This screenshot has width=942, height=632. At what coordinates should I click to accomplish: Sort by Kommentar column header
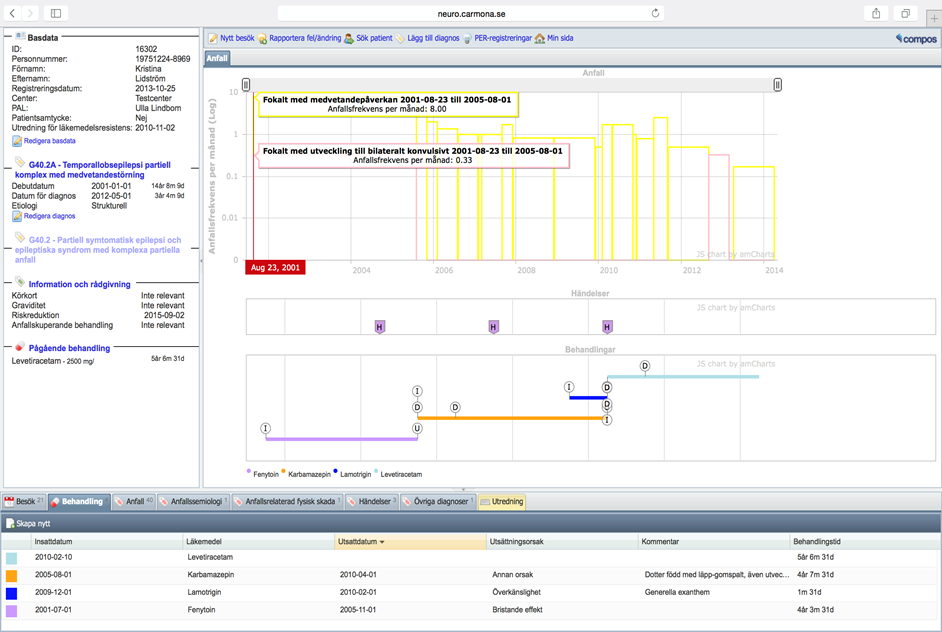click(714, 541)
